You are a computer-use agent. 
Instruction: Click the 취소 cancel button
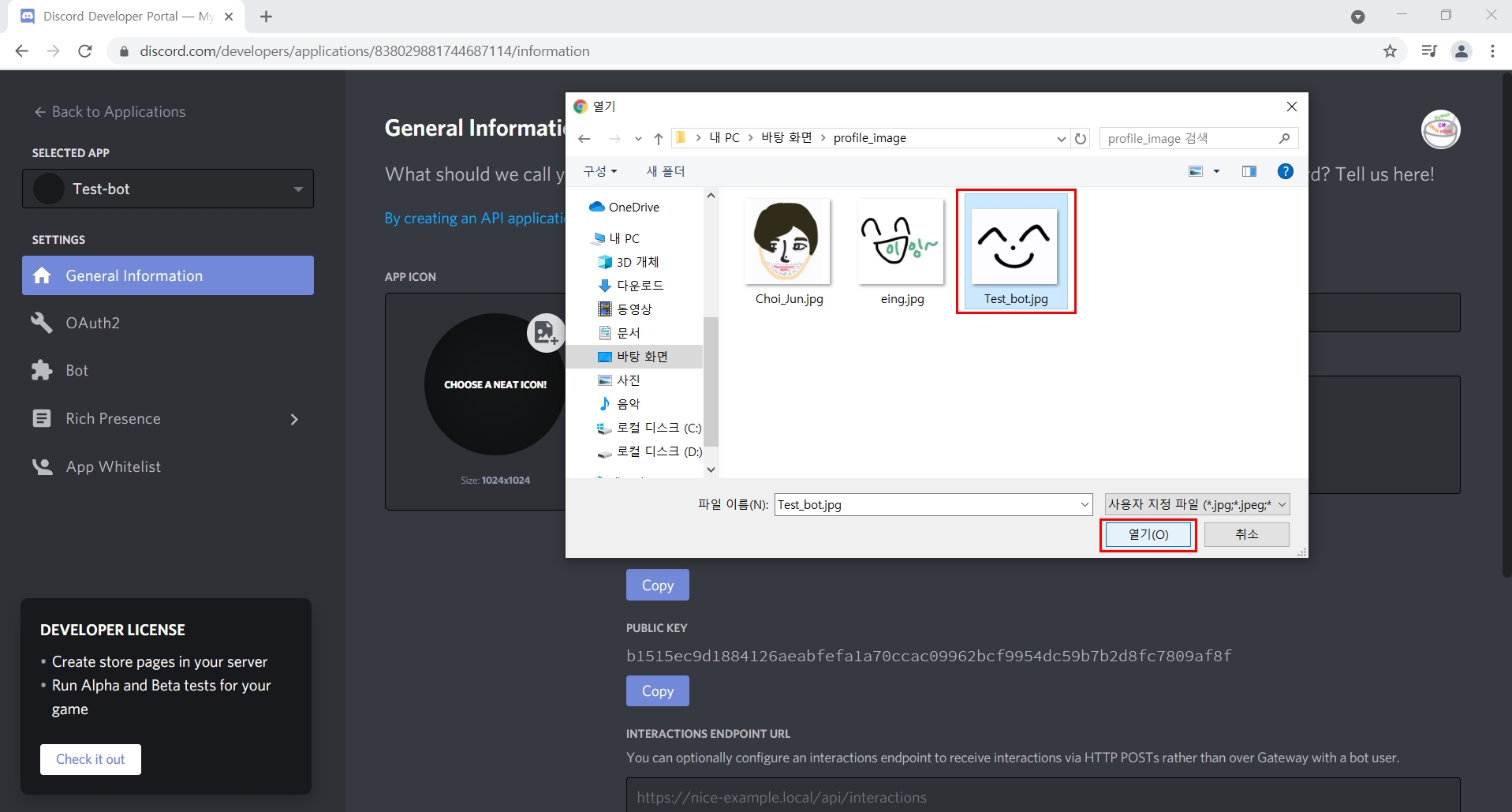click(1247, 534)
